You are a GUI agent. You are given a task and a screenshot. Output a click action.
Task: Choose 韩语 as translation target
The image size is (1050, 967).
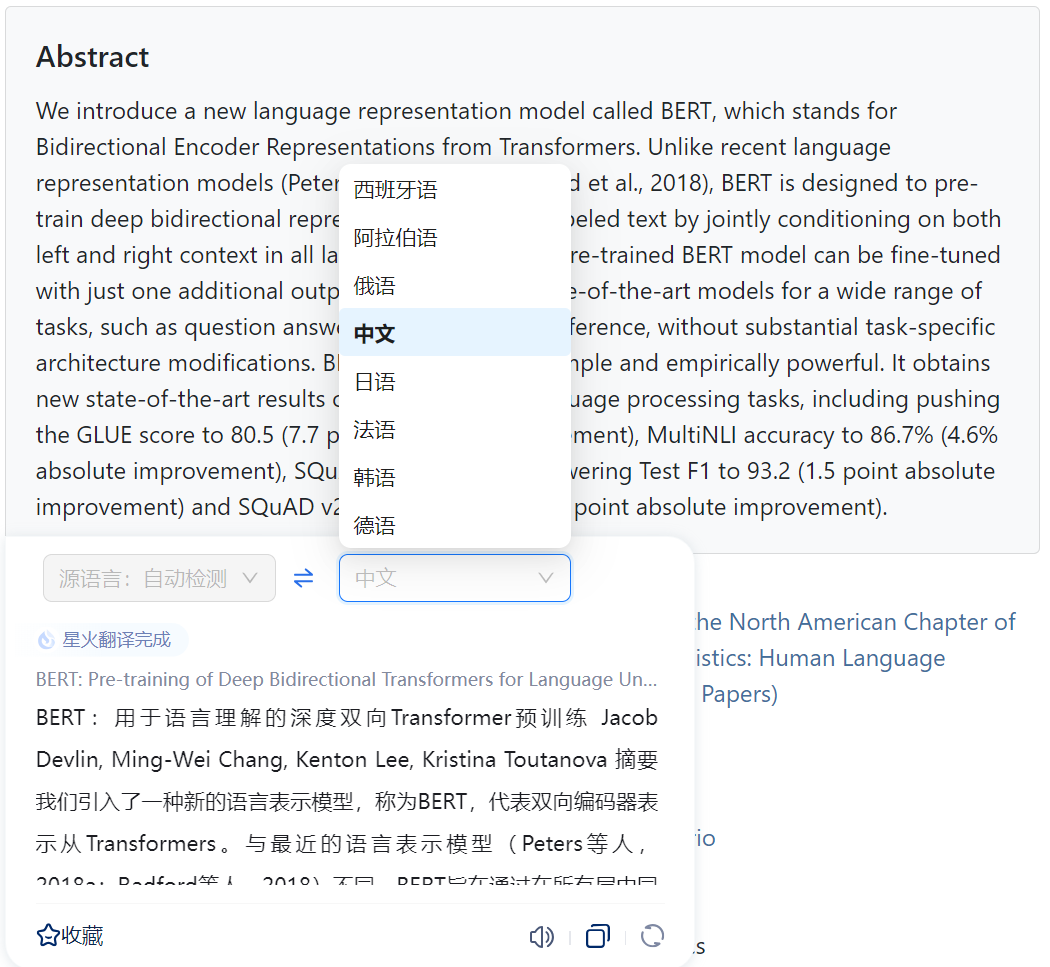tap(455, 477)
